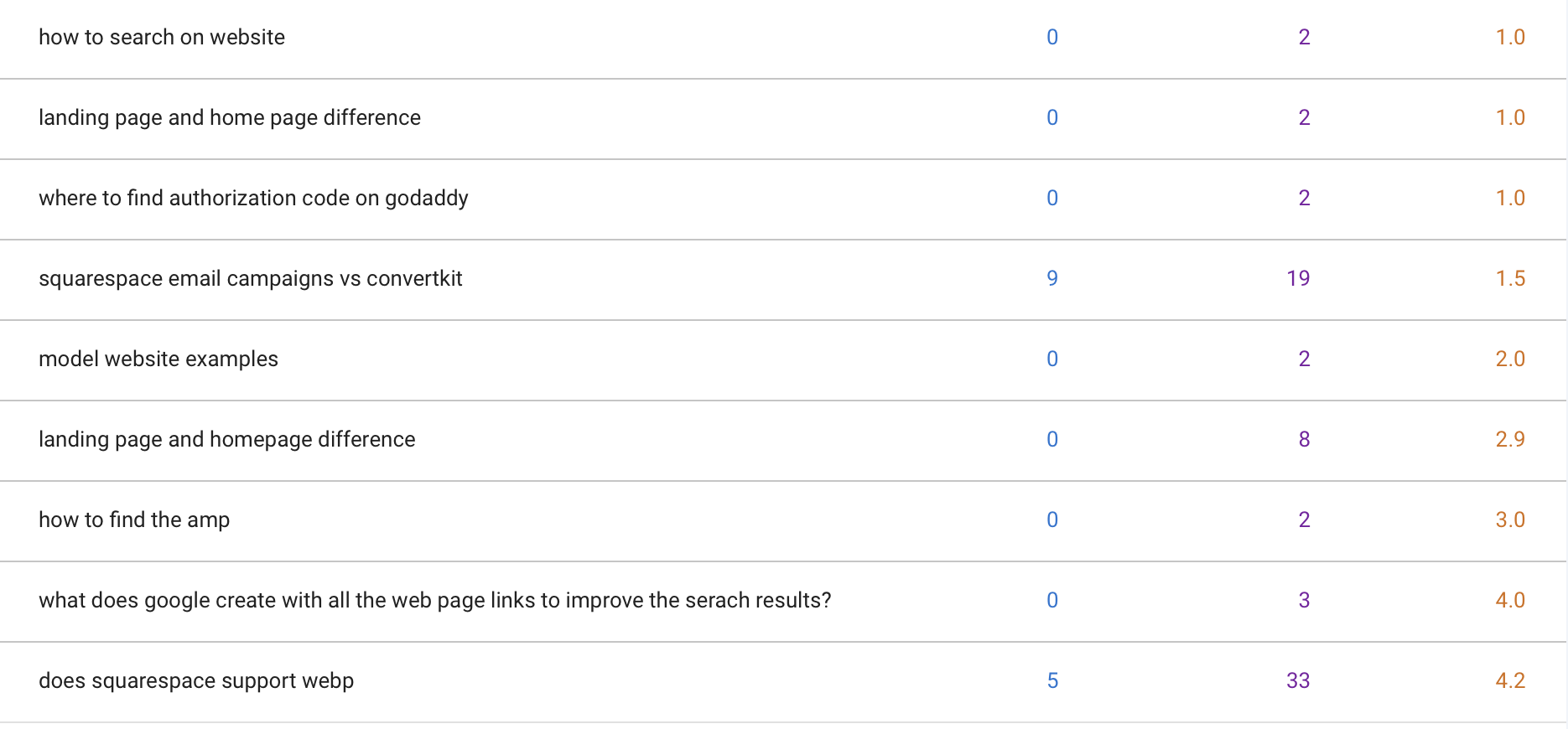Open the 'model website examples' query row
Screen dimensions: 1568x729
(783, 359)
